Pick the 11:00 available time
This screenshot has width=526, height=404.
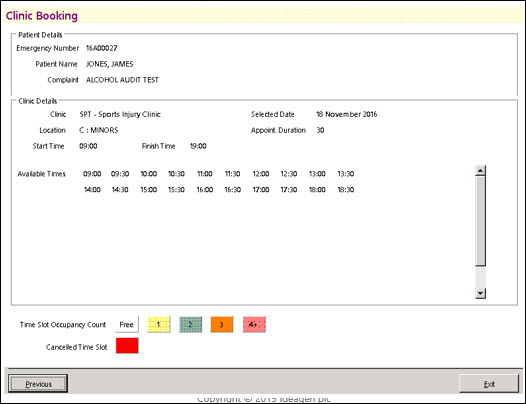(x=205, y=174)
